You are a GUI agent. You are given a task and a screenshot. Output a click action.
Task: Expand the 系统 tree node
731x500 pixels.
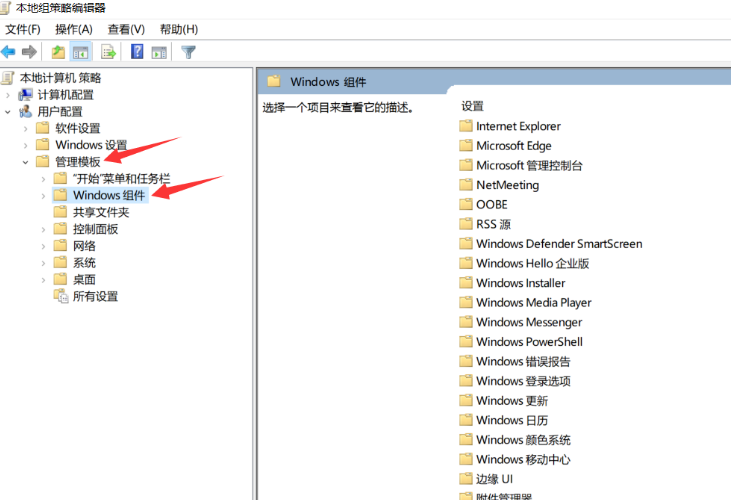tap(43, 263)
